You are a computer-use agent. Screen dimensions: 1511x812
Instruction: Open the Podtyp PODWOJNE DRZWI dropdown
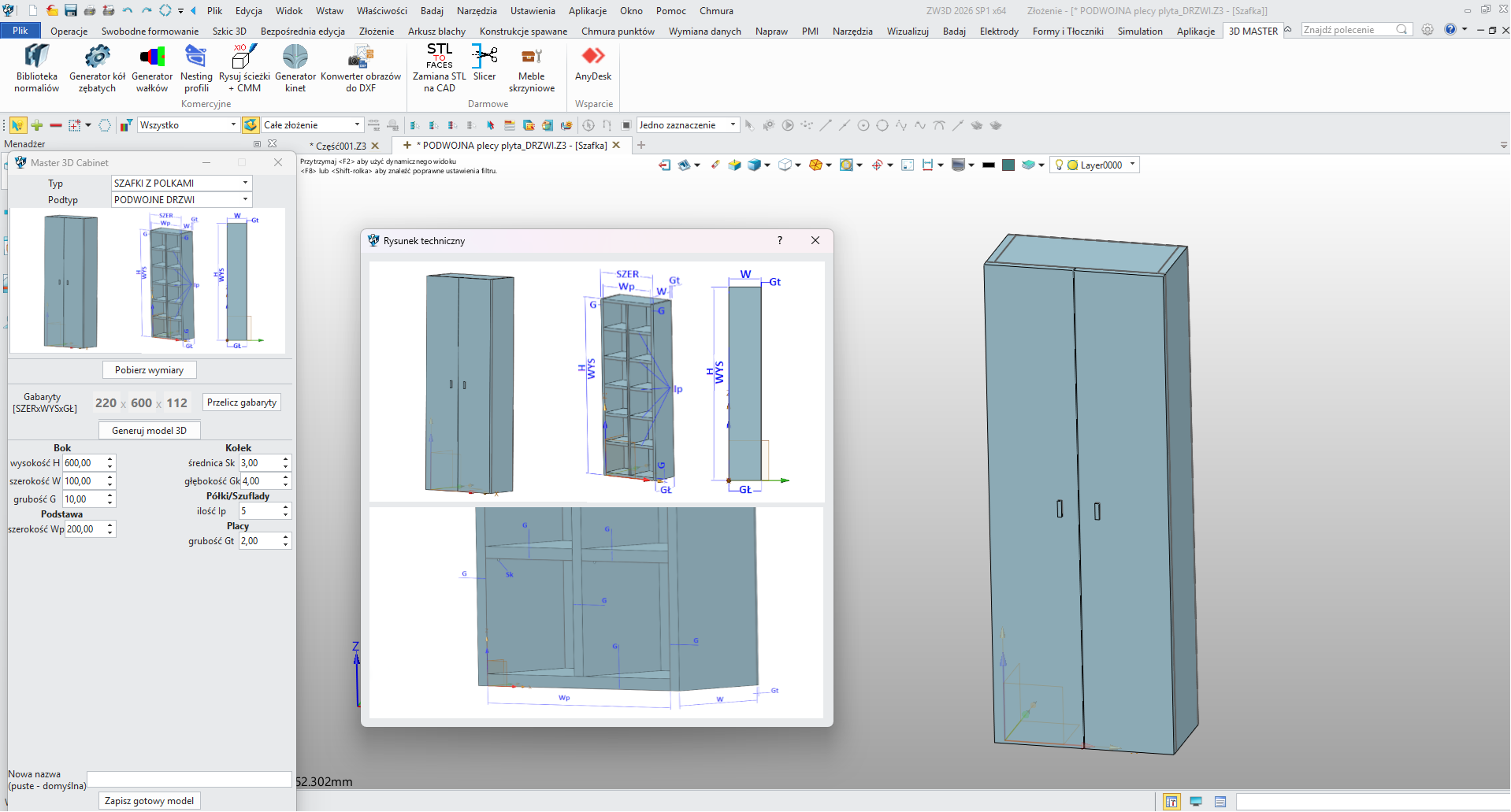pyautogui.click(x=245, y=200)
